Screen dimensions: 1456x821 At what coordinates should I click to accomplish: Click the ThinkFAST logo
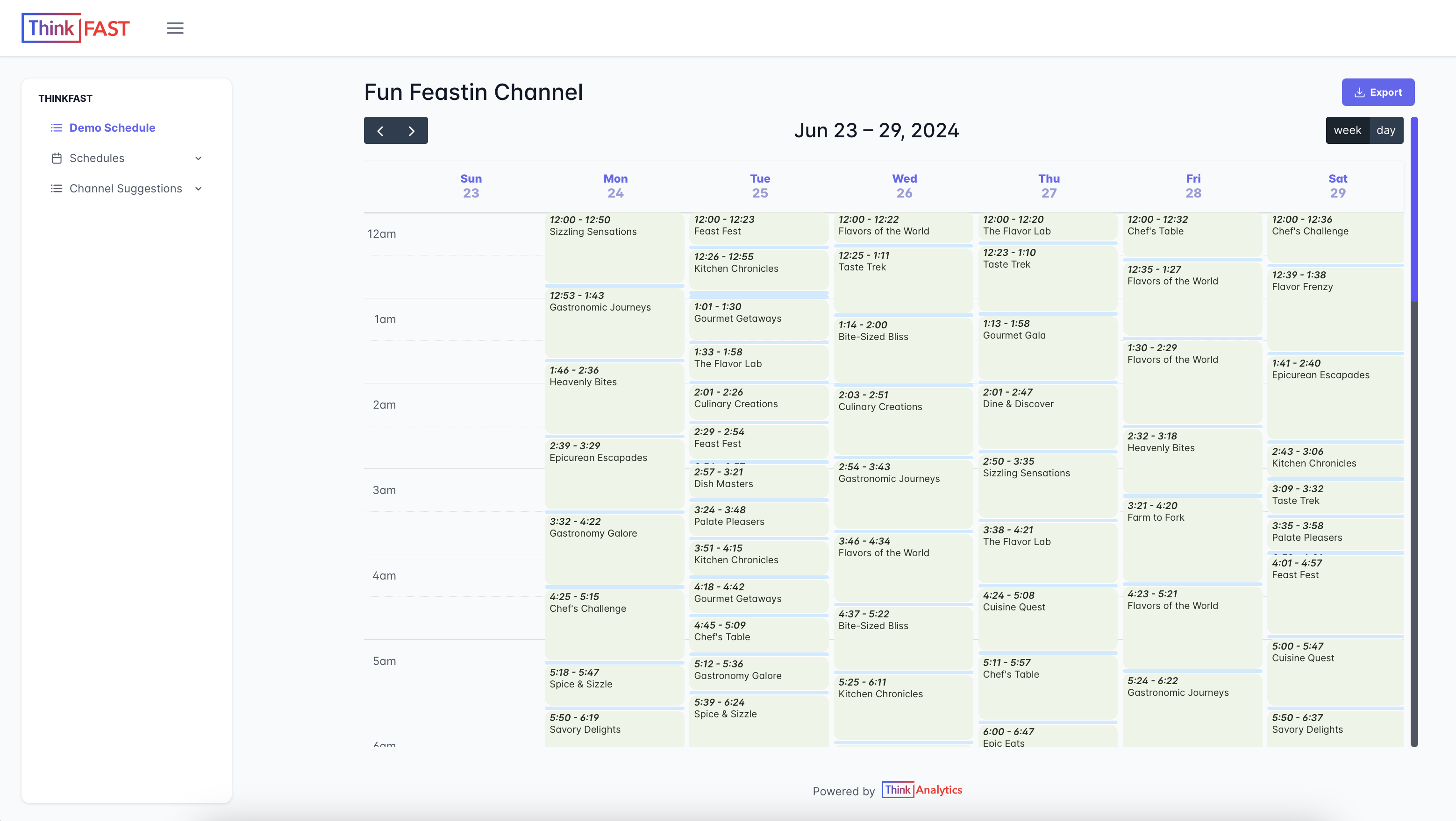point(76,28)
